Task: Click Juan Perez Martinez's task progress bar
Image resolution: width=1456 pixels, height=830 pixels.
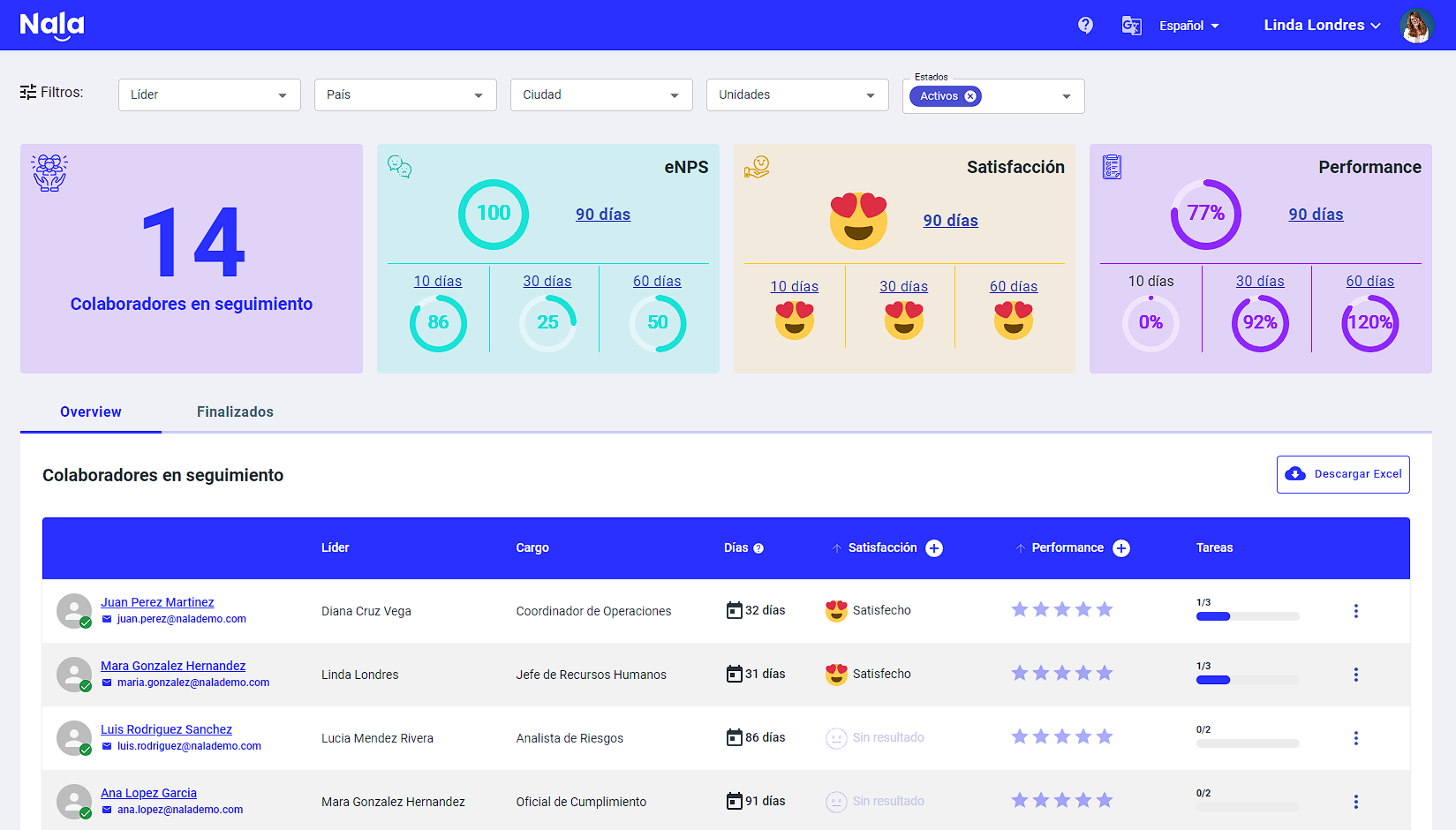Action: [x=1247, y=616]
